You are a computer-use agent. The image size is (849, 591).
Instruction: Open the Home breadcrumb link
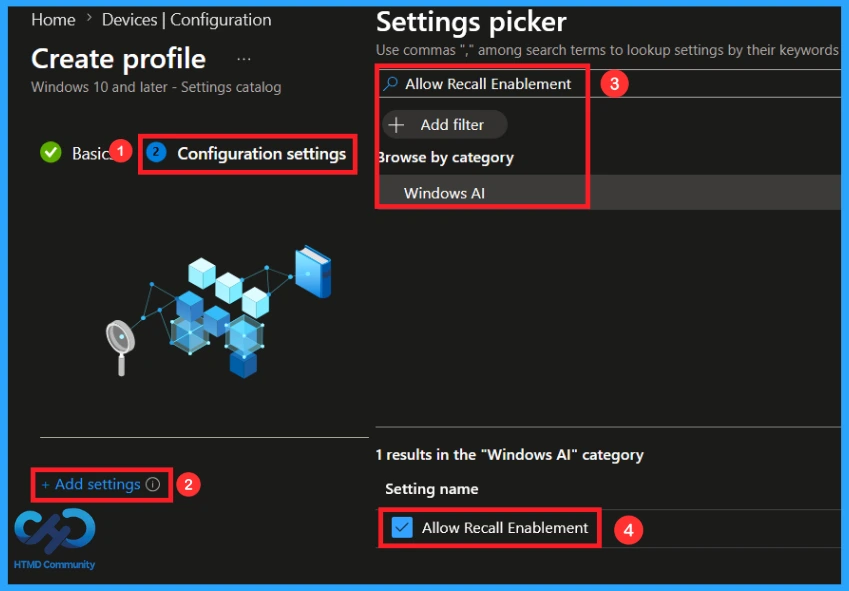click(53, 20)
